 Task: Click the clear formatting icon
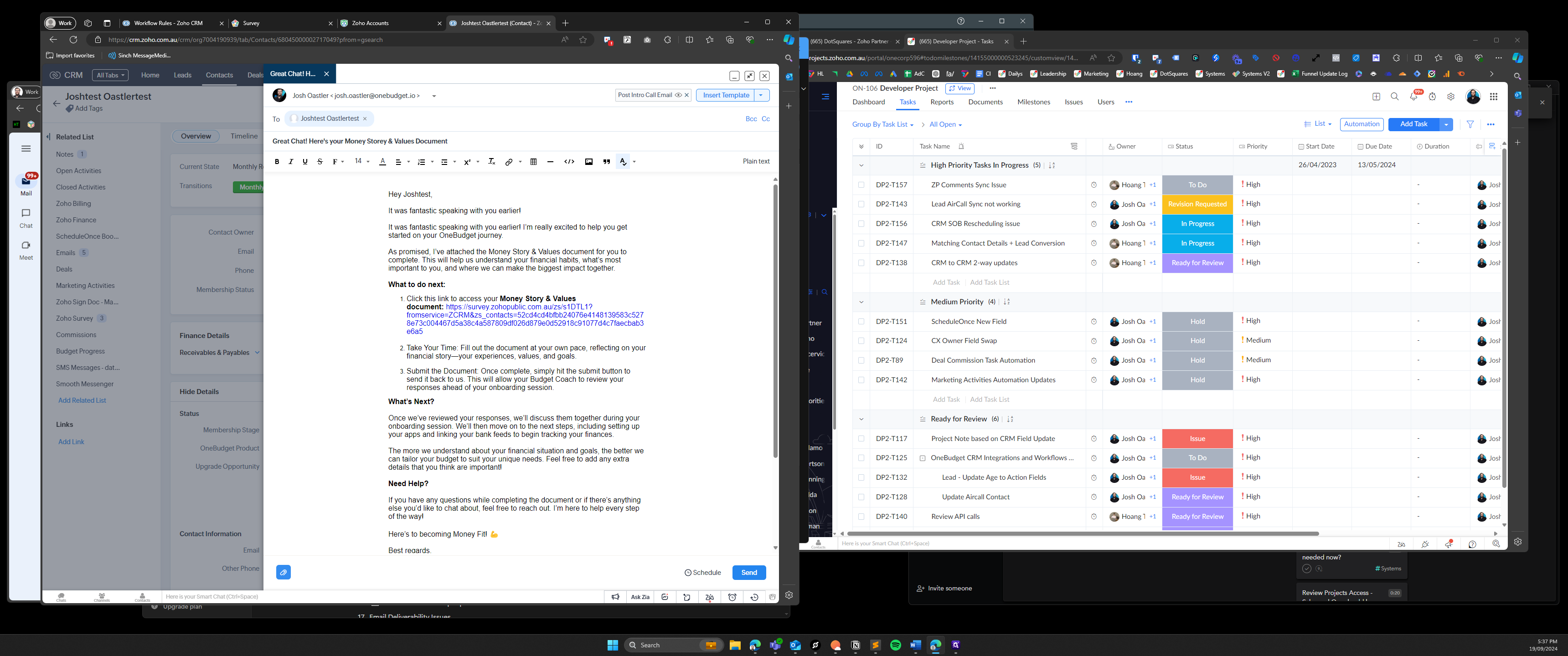tap(492, 162)
